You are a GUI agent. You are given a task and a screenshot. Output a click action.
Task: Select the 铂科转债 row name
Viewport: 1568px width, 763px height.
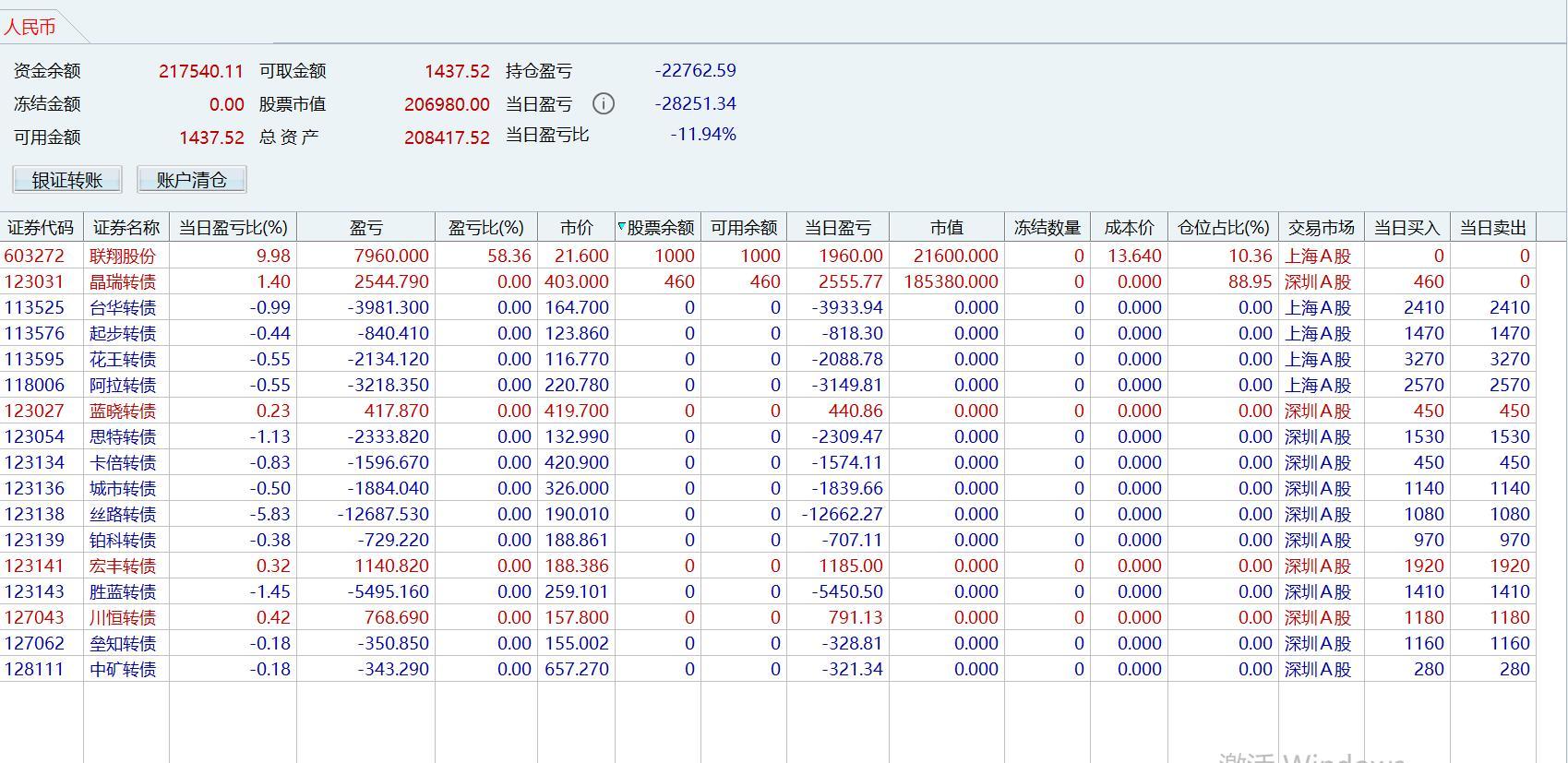(123, 540)
